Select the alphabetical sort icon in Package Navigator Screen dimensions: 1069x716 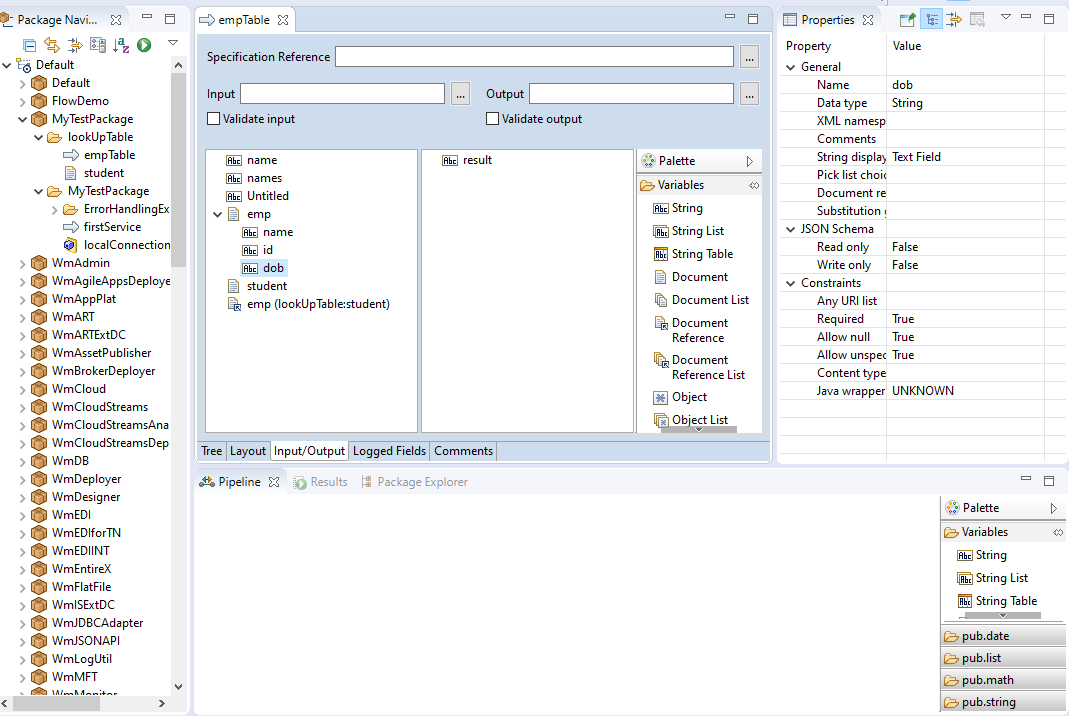pyautogui.click(x=122, y=44)
